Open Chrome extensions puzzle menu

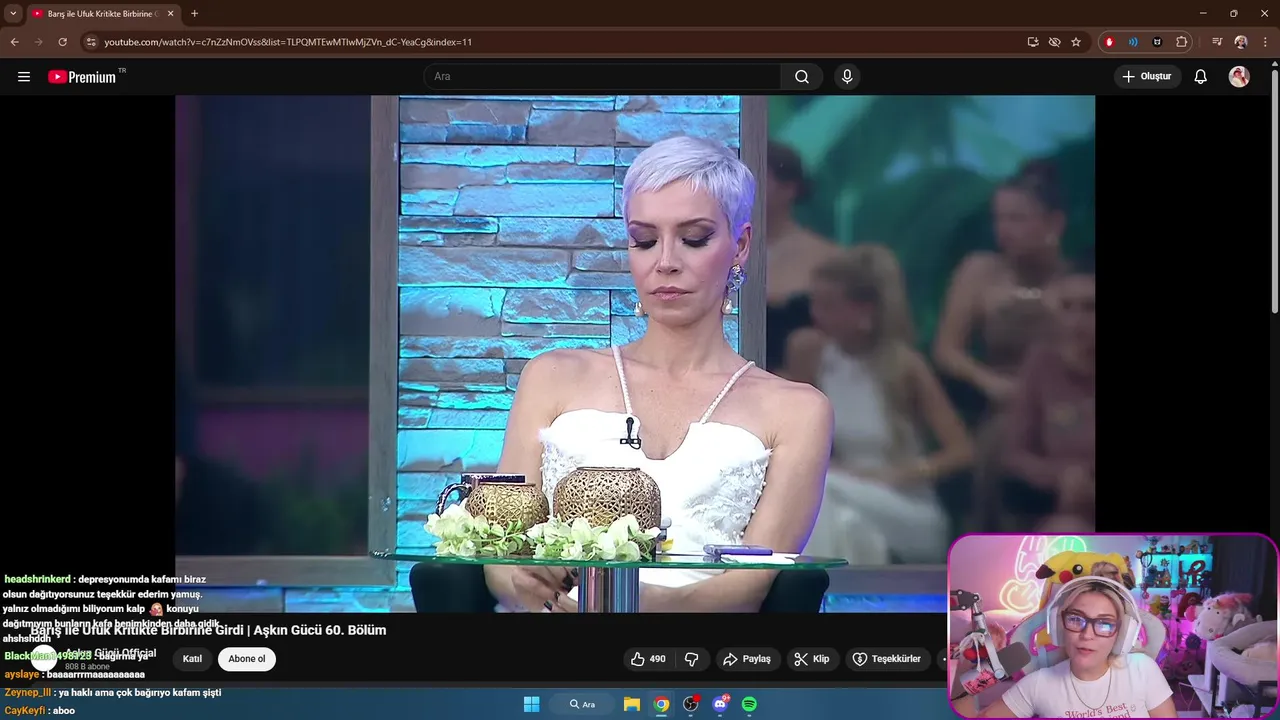pyautogui.click(x=1182, y=42)
